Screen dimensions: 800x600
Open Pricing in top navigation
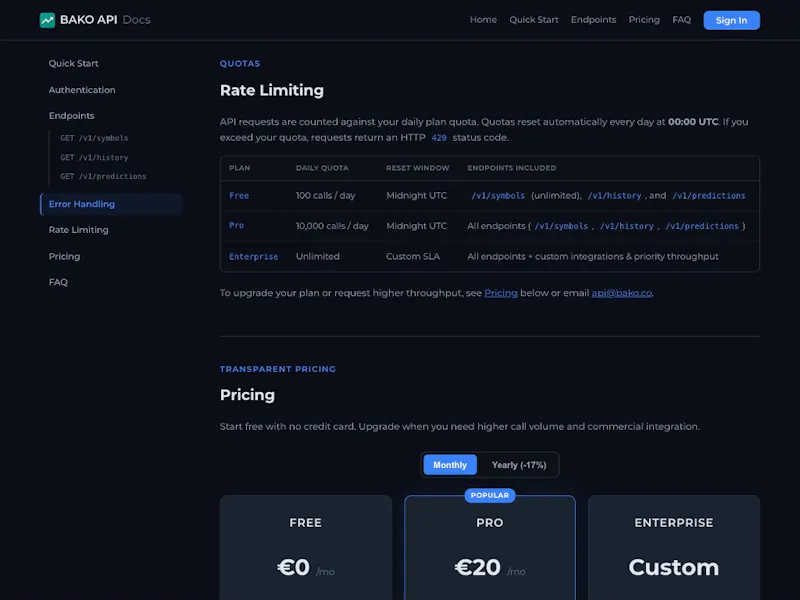[x=644, y=20]
